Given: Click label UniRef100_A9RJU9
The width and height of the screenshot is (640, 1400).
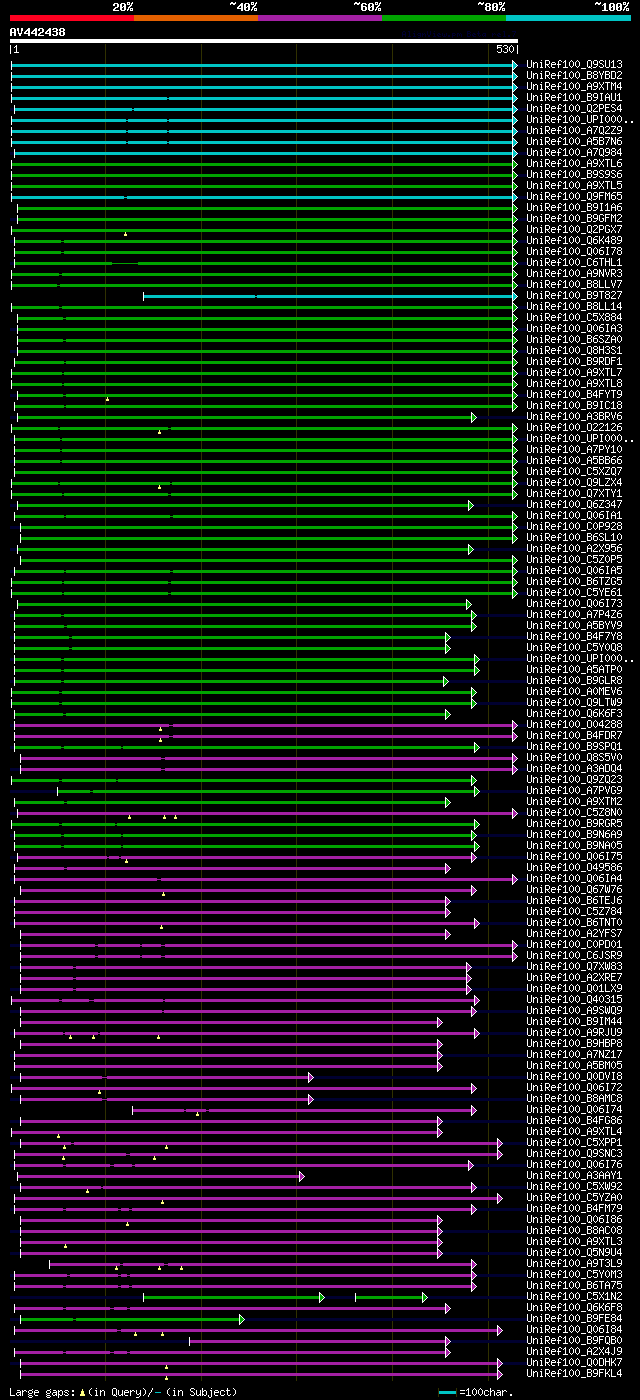Looking at the screenshot, I should 574,1032.
